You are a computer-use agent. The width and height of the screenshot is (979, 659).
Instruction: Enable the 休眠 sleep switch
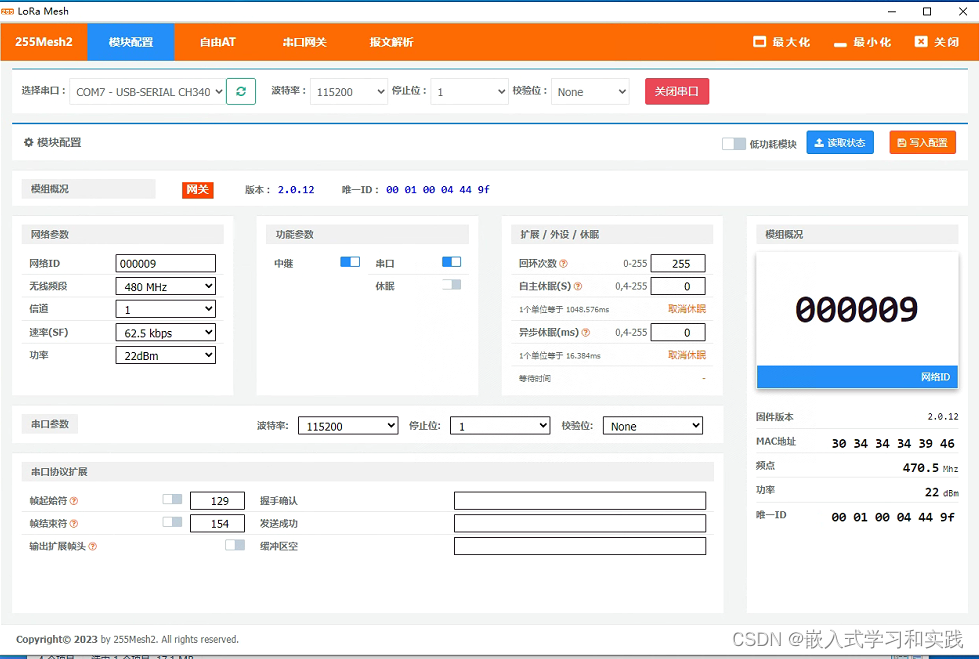point(451,283)
